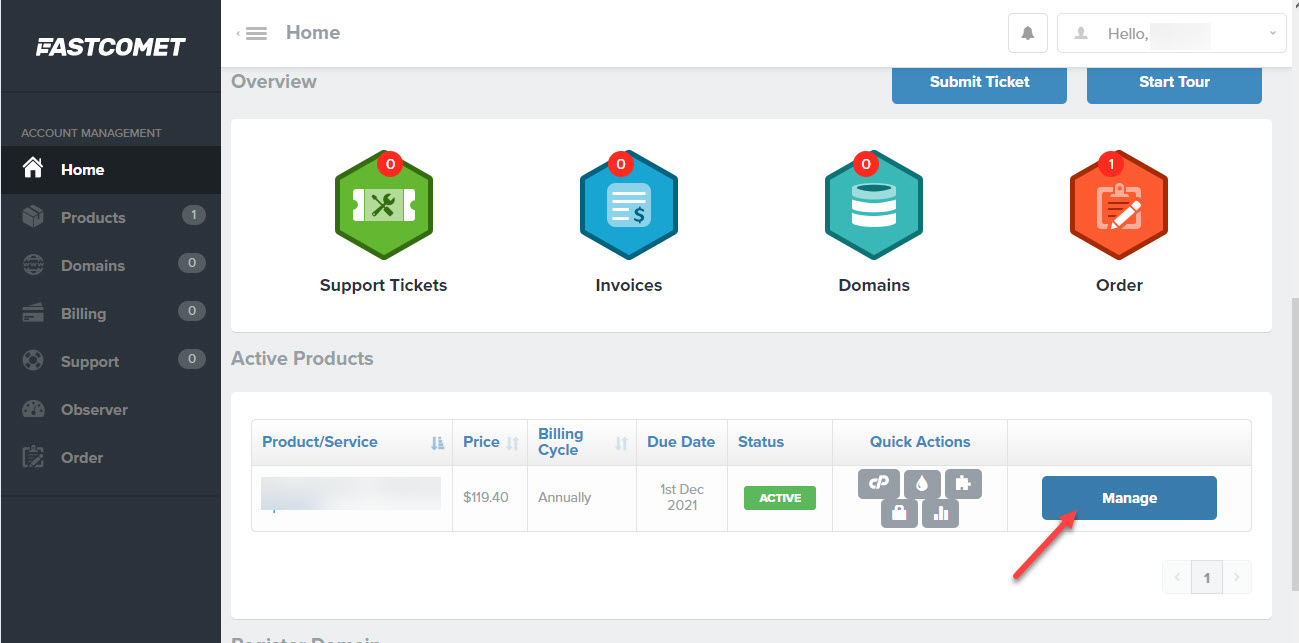Viewport: 1299px width, 643px height.
Task: Select Home in the sidebar menu
Action: (110, 169)
